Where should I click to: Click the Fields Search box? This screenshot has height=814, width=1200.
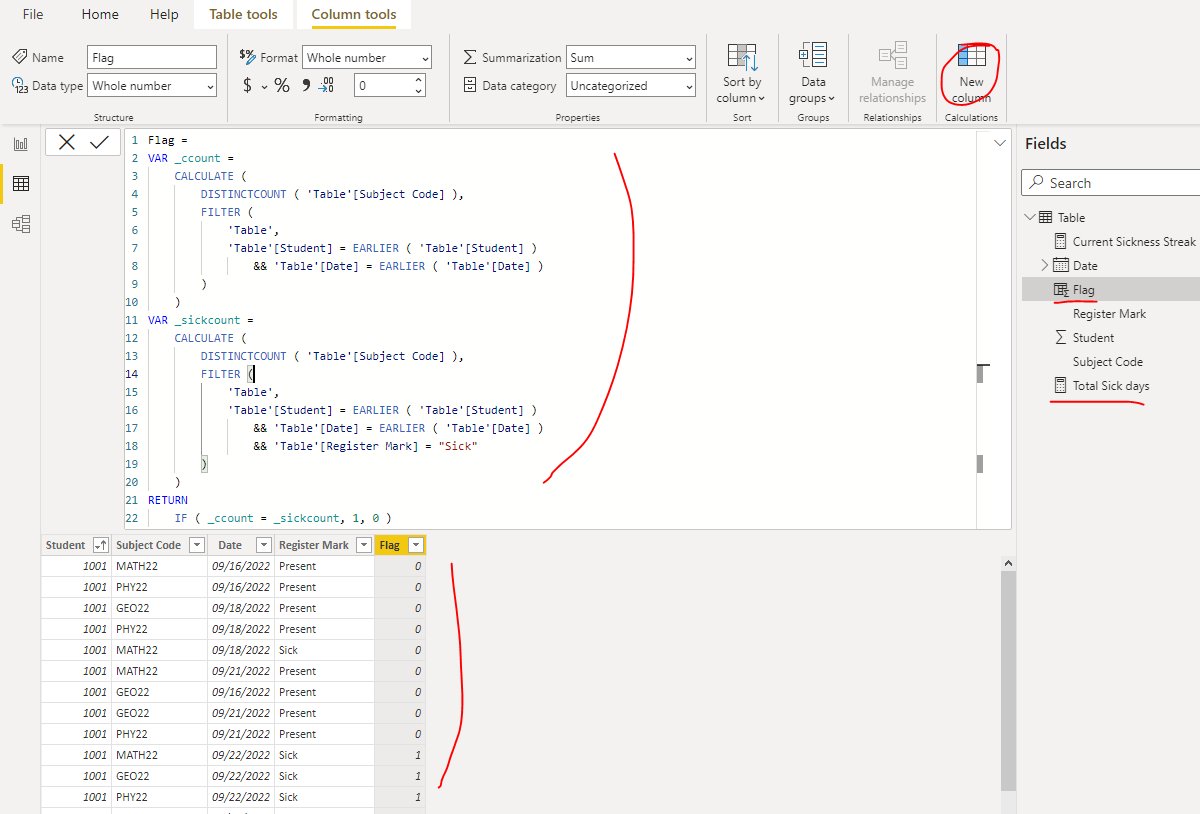click(x=1110, y=183)
